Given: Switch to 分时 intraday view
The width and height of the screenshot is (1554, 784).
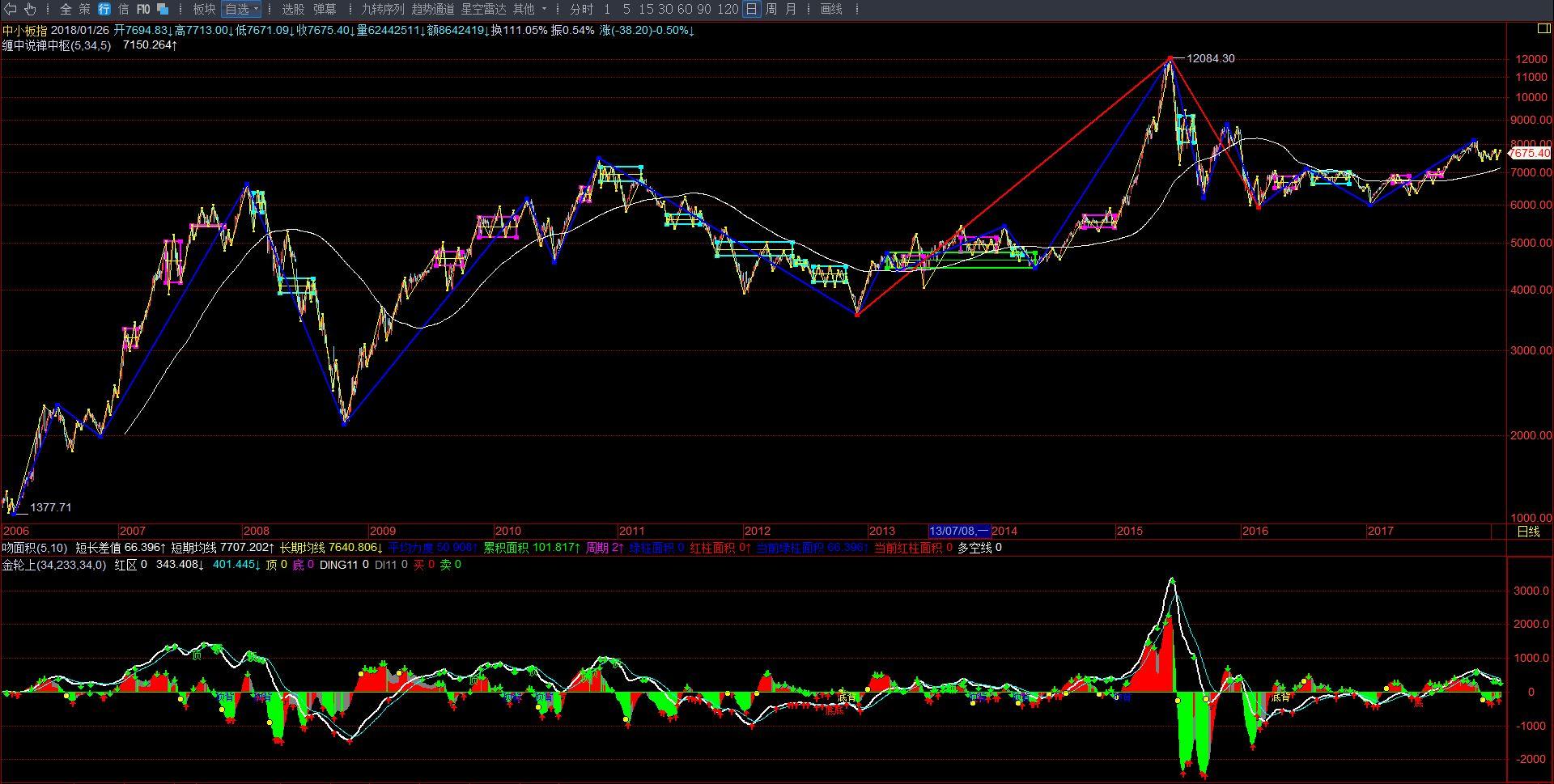Looking at the screenshot, I should (581, 9).
